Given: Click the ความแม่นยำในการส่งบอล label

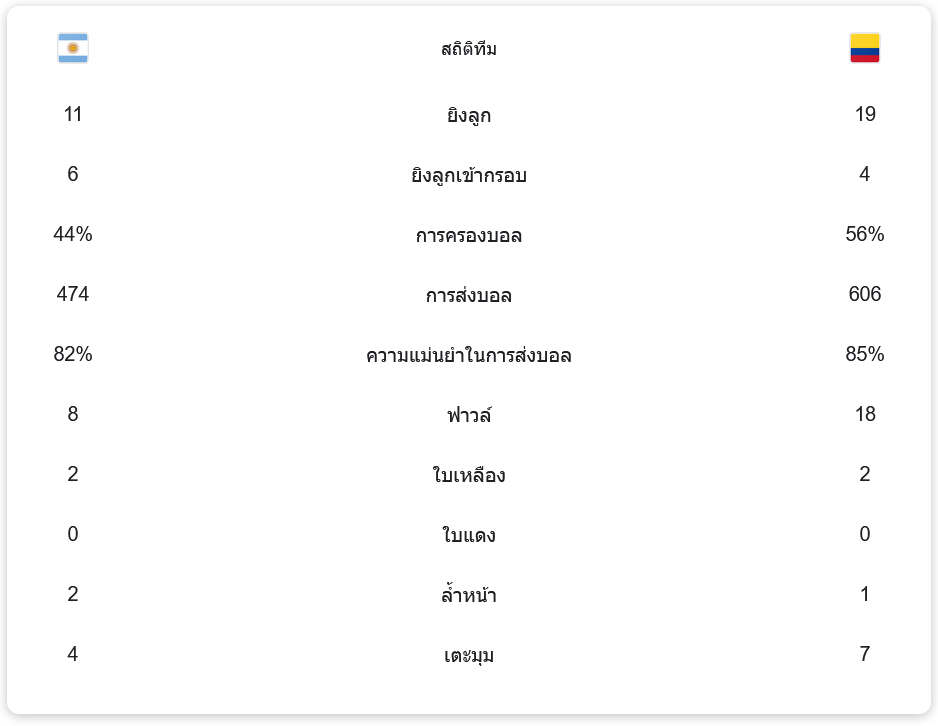Looking at the screenshot, I should [469, 355].
